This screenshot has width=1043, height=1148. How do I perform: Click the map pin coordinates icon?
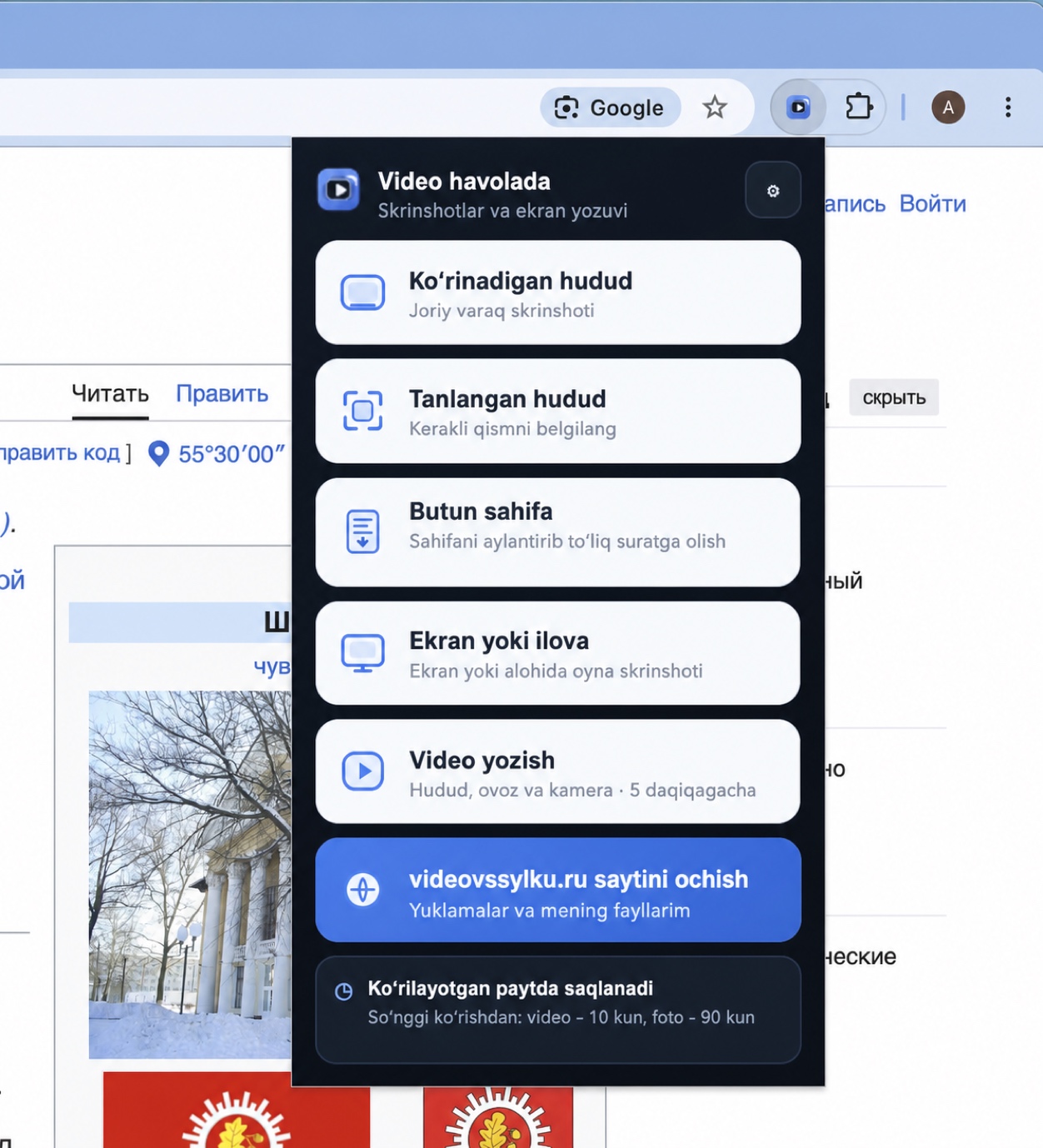coord(158,454)
